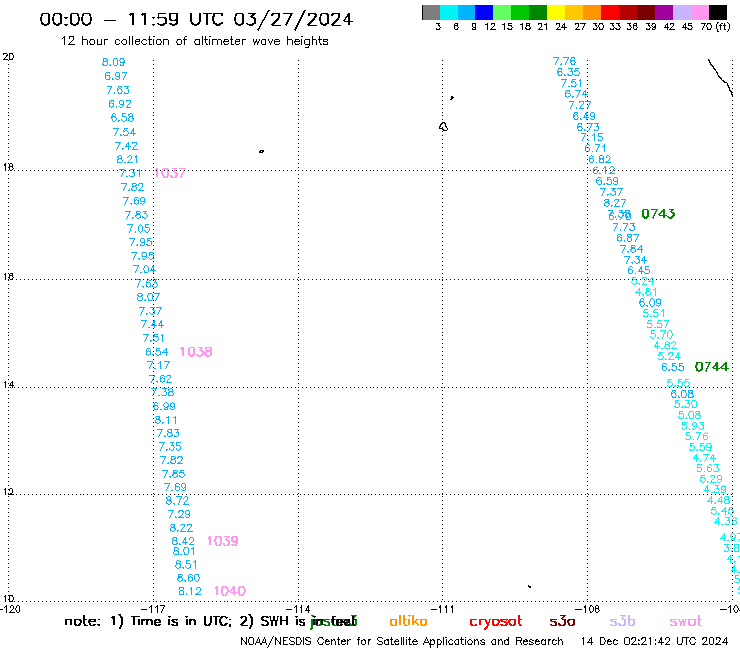The image size is (740, 650).
Task: Click the orange 30 ft legend swatch
Action: point(592,12)
